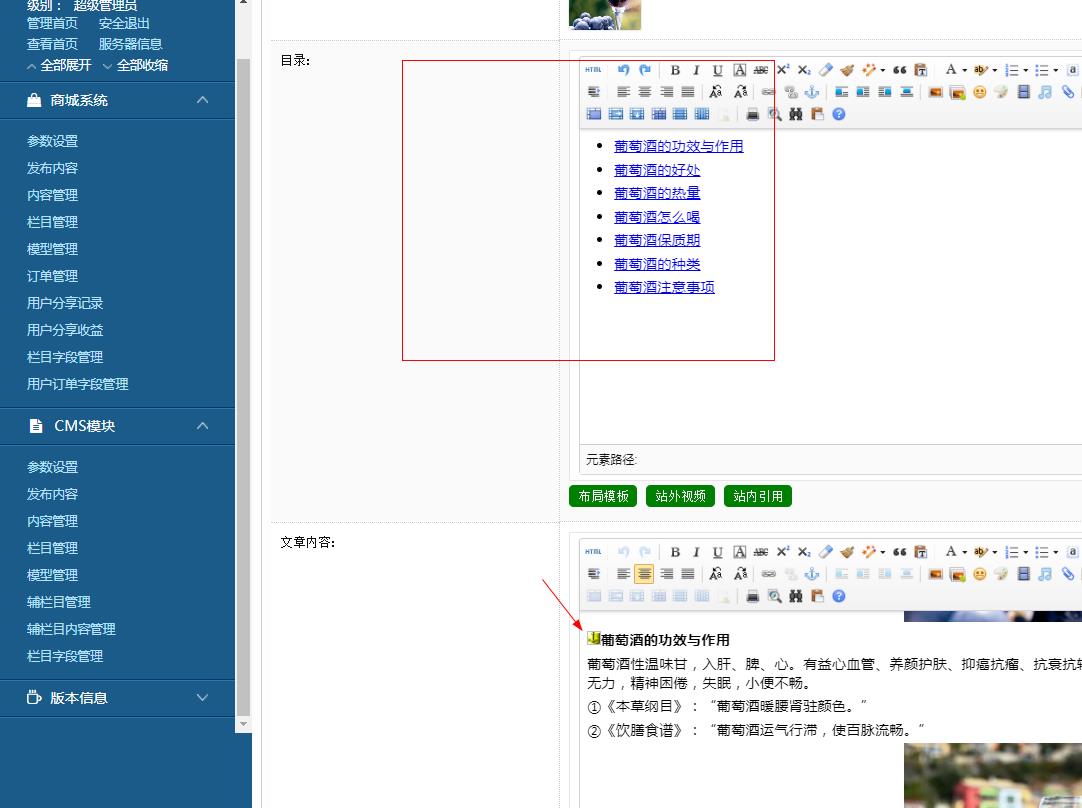Click the blue help icon in the 目录 editor
Image resolution: width=1082 pixels, height=808 pixels.
pos(839,114)
